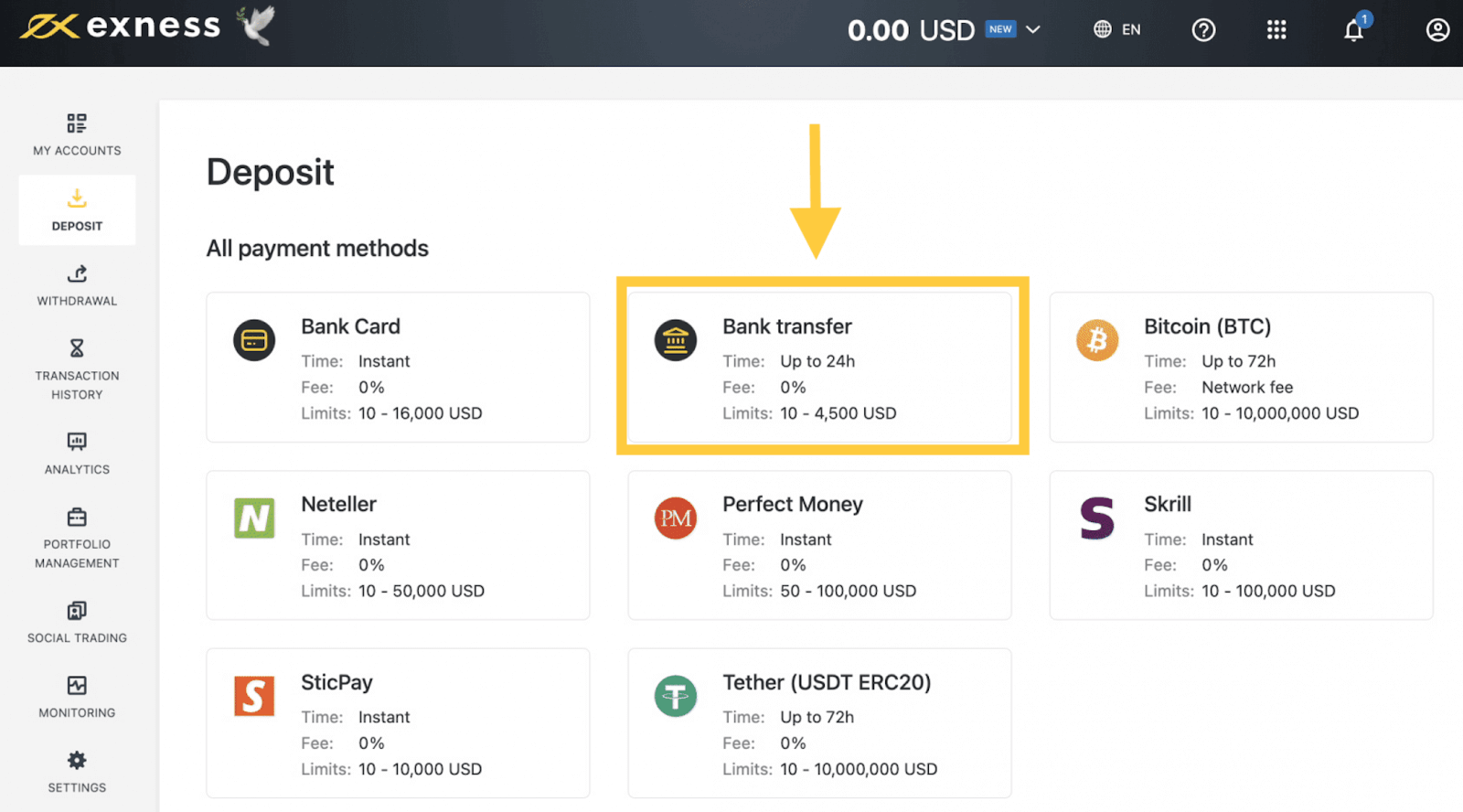Click Bank transfer time Up to 24h
Image resolution: width=1463 pixels, height=812 pixels.
pos(817,361)
